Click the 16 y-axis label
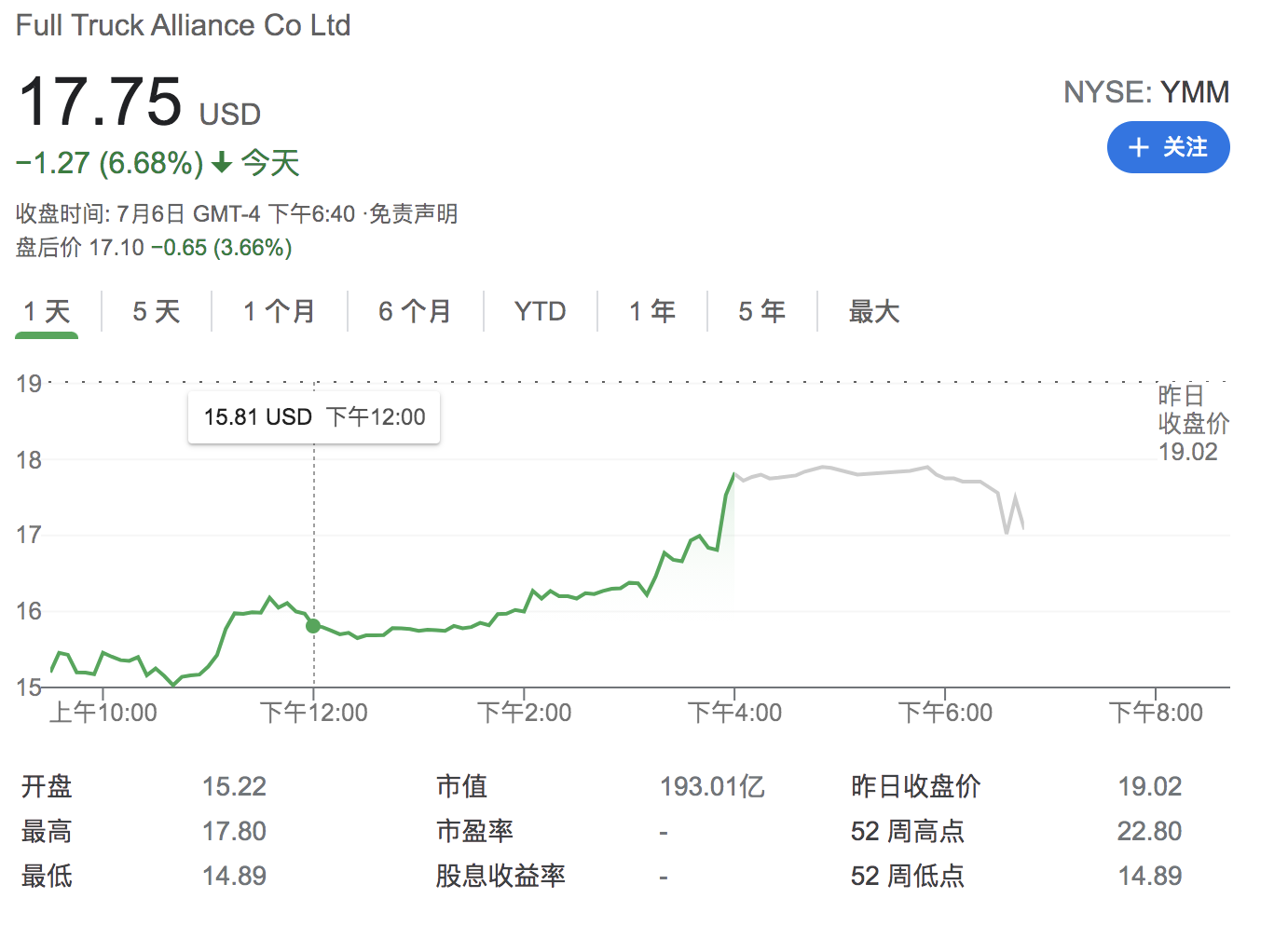1288x939 pixels. pos(29,611)
